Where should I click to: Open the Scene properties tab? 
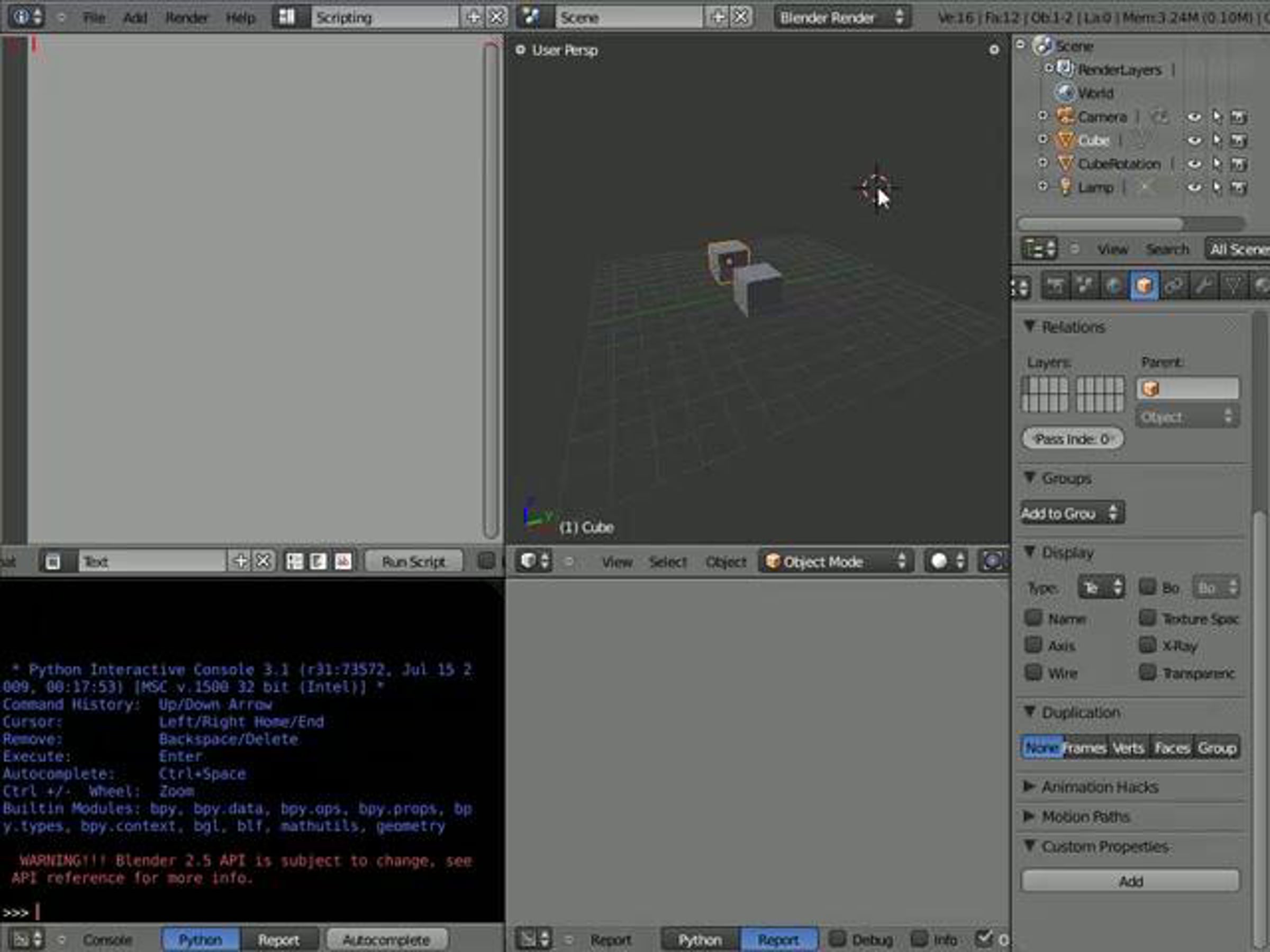[1085, 286]
